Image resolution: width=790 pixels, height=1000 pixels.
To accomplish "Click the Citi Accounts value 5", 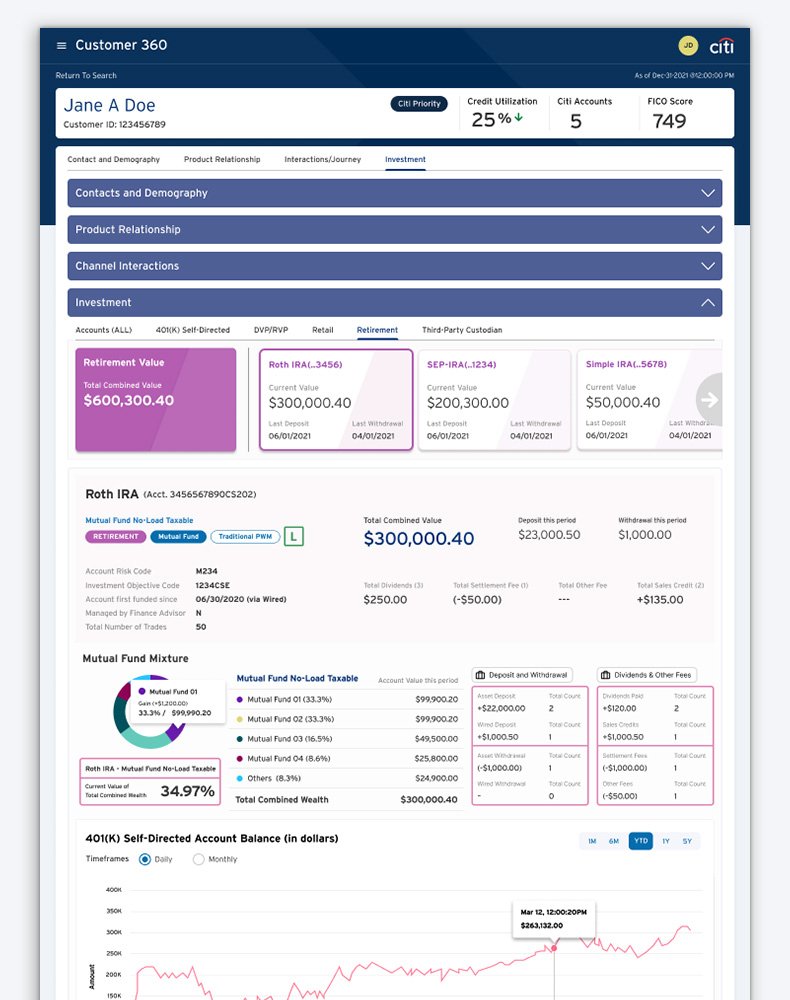I will [x=576, y=121].
